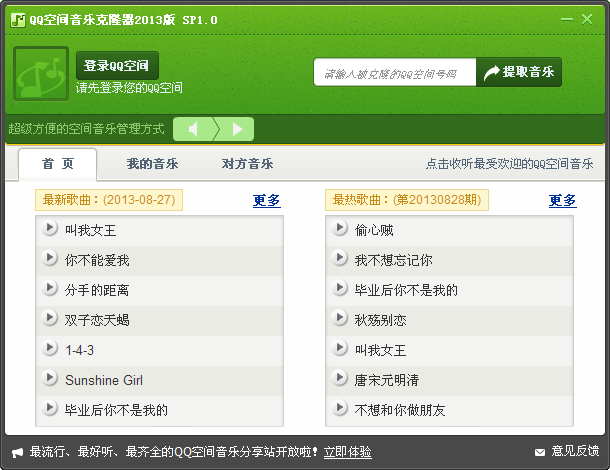Play the song 叫我女王 in newest songs list

[50, 229]
